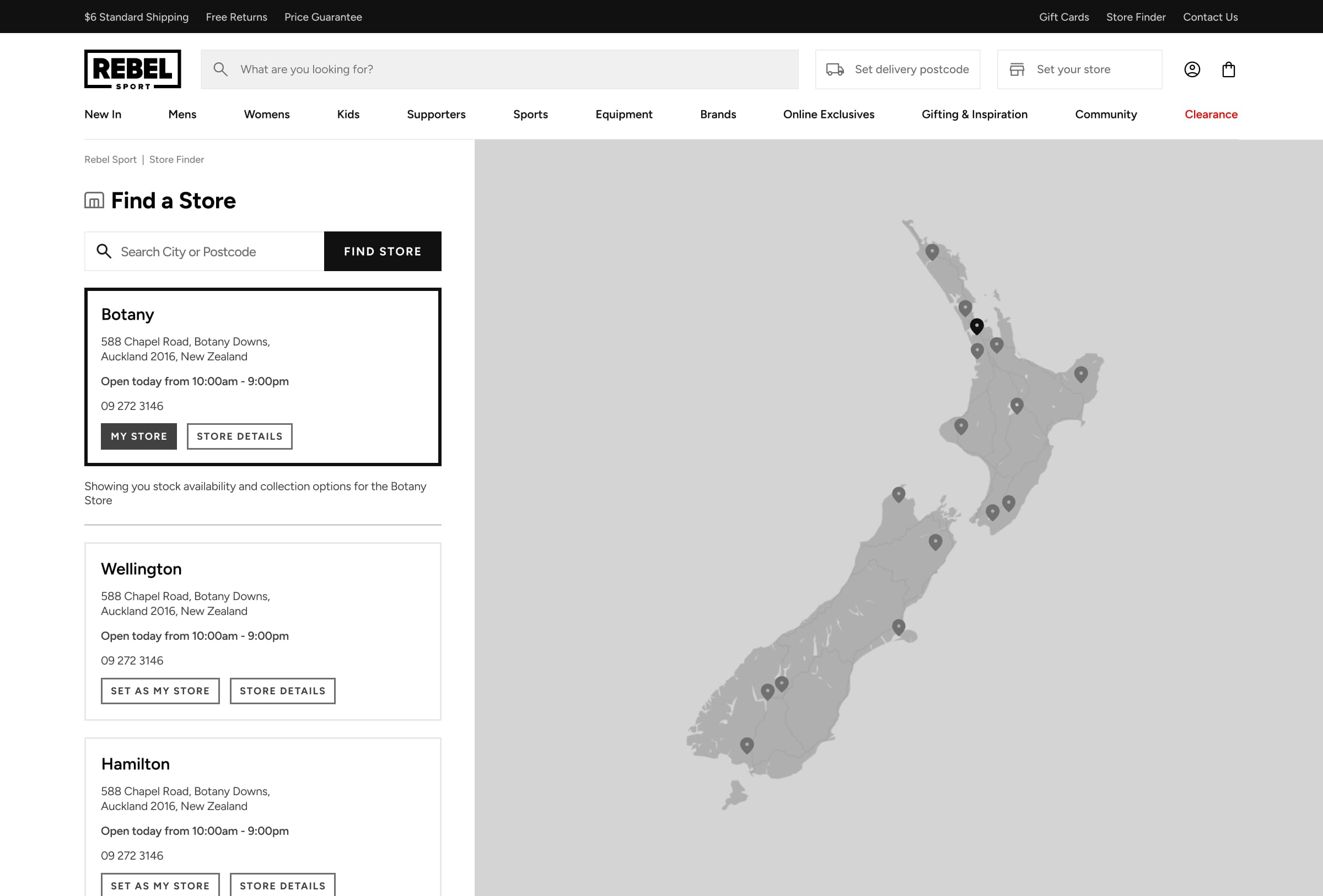
Task: Click the southernmost South Island pin
Action: point(746,744)
